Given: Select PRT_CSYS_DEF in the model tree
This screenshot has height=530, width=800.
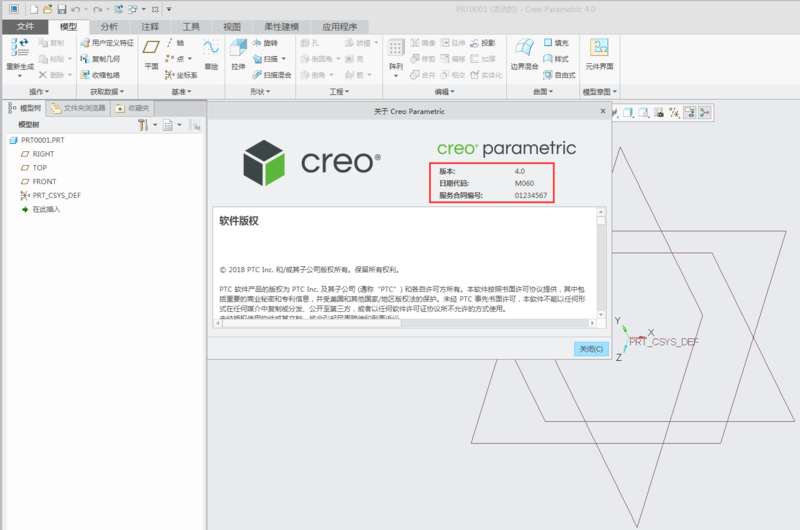Looking at the screenshot, I should click(x=50, y=195).
